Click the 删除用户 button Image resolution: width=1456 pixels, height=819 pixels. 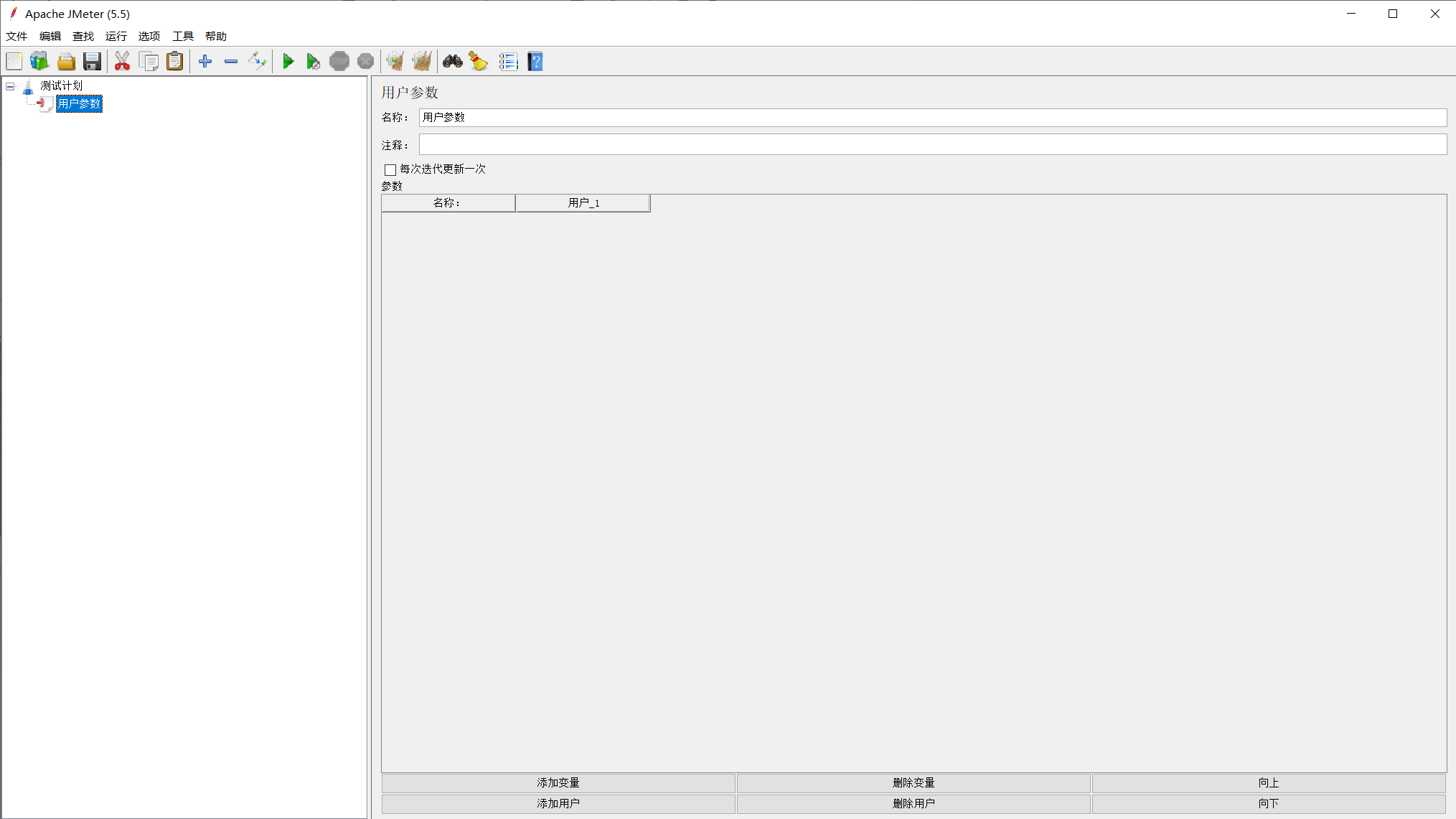point(913,804)
